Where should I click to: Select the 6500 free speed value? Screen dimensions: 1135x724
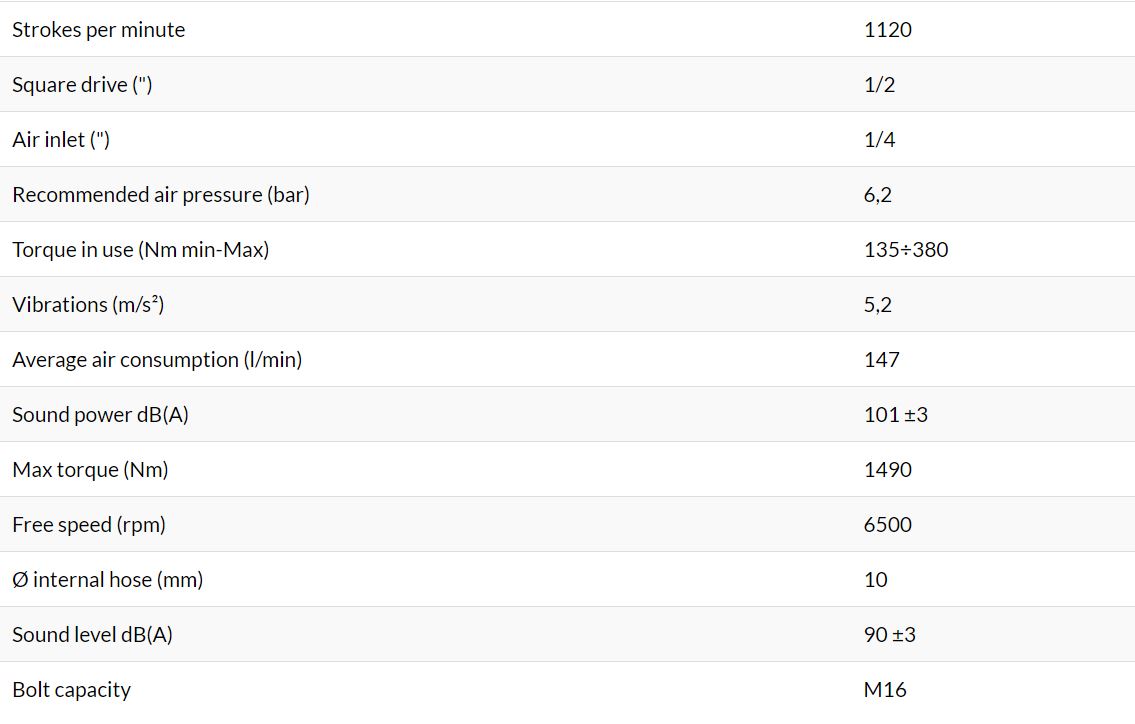tap(887, 525)
